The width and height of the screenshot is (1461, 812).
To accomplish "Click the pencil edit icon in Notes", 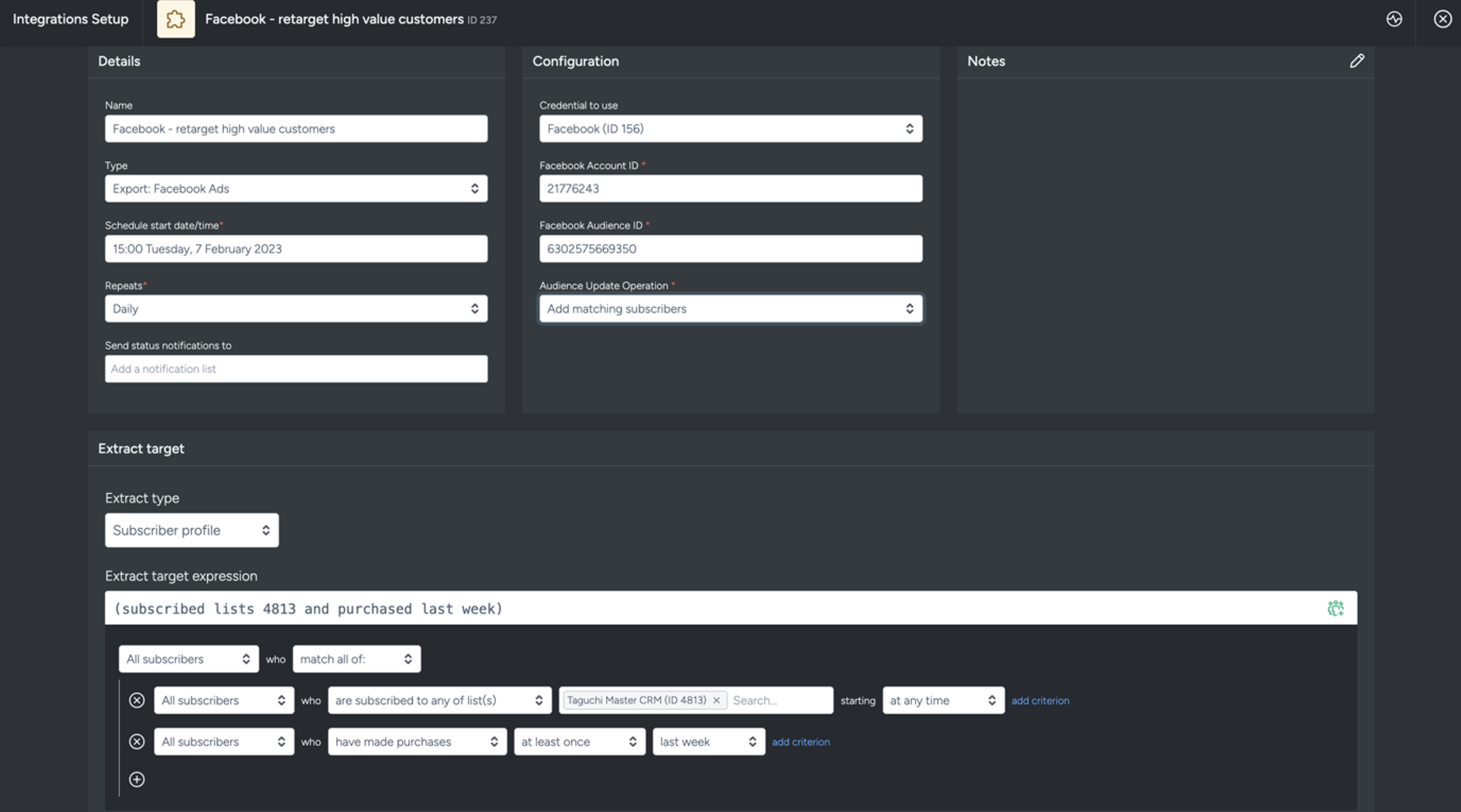I will 1357,61.
